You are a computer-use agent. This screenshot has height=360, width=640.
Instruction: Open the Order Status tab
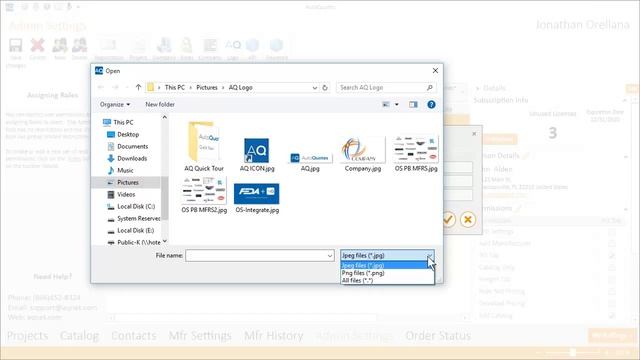click(438, 336)
